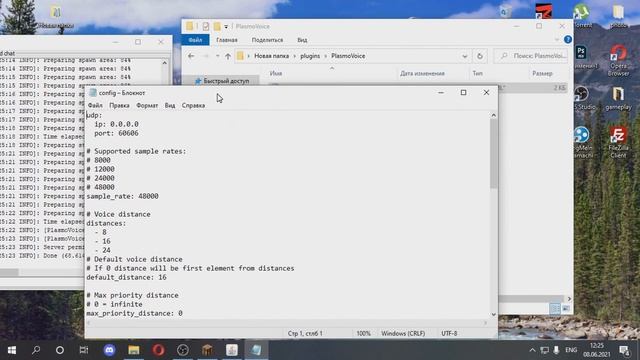
Task: Switch to Notepad taskbar button
Action: pos(256,350)
